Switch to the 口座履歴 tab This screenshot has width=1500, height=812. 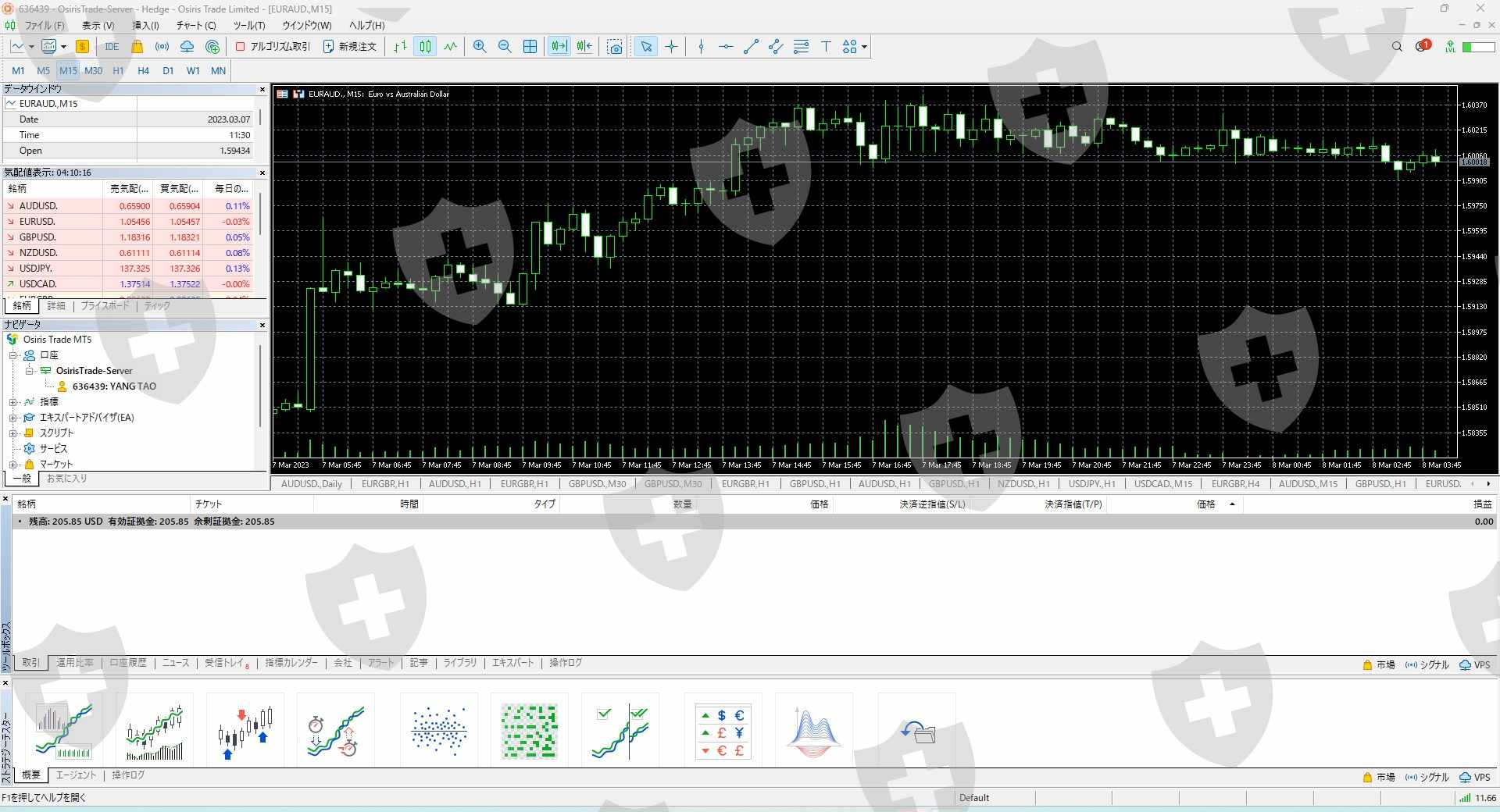pyautogui.click(x=127, y=663)
